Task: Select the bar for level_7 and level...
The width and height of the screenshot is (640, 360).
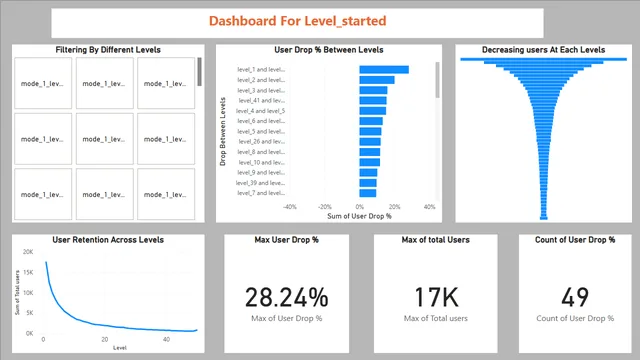Action: [367, 193]
